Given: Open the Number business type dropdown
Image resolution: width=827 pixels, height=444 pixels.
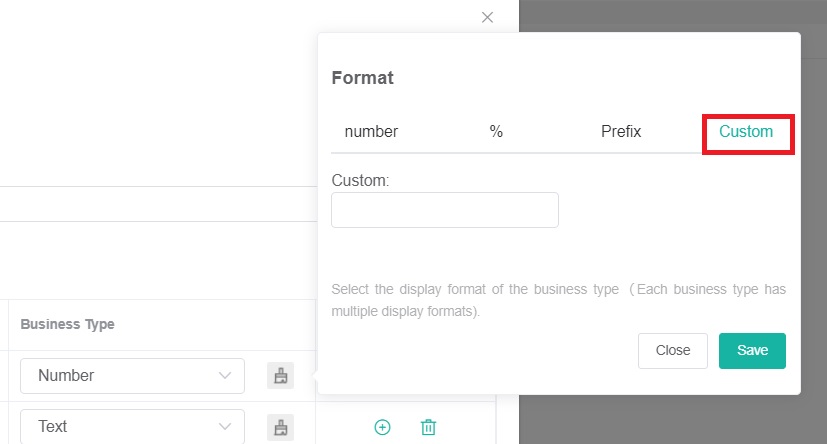Looking at the screenshot, I should point(132,376).
